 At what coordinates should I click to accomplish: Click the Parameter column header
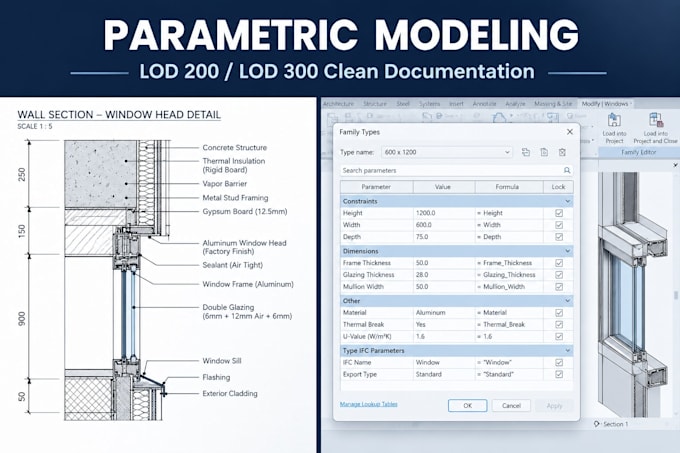(x=376, y=187)
